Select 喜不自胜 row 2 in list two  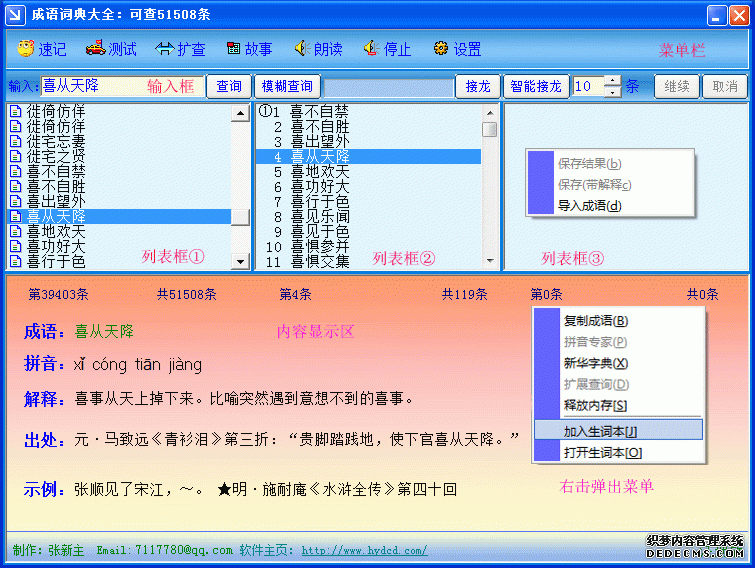click(x=368, y=127)
